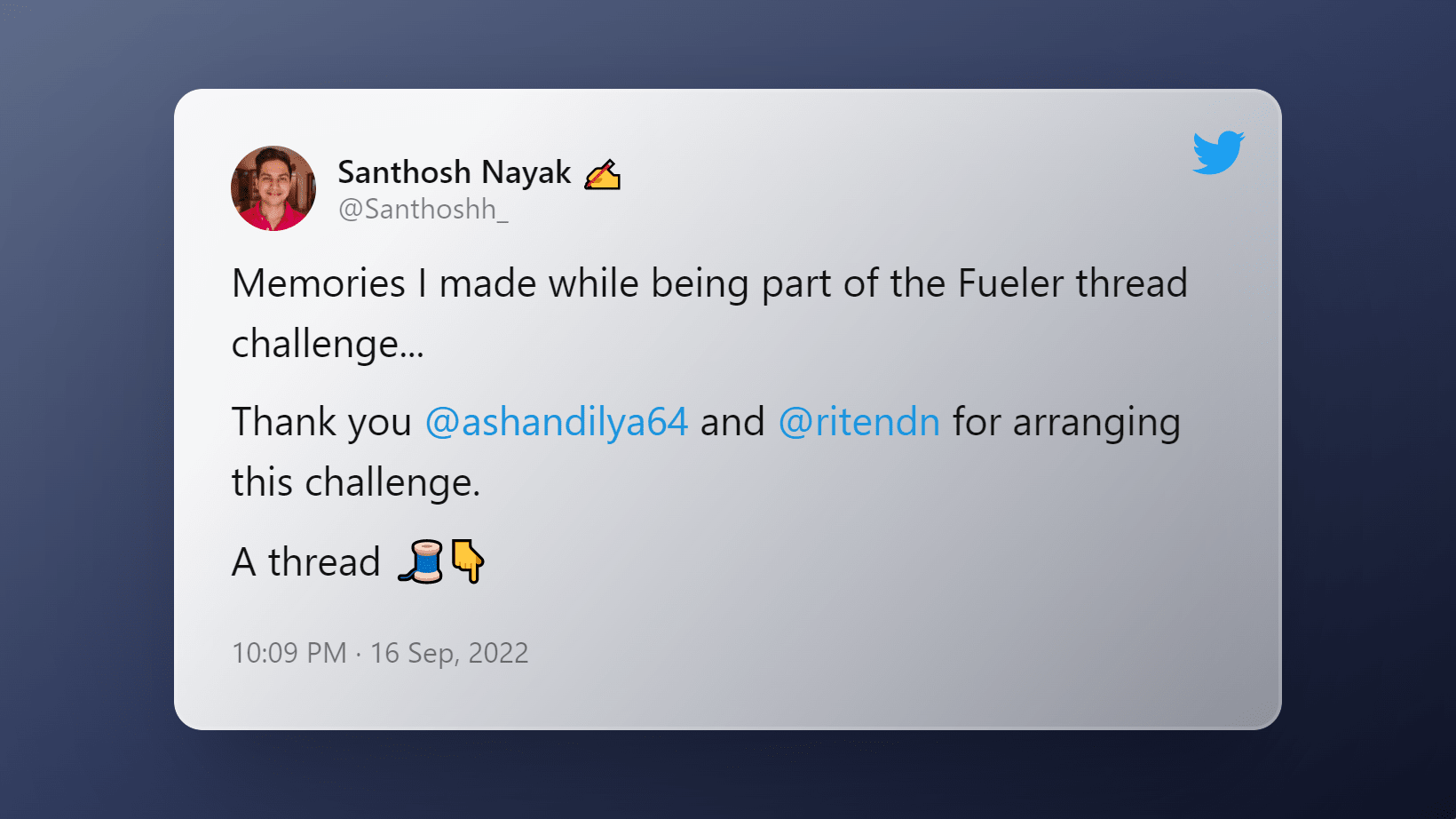Click the "for arranging" text

pyautogui.click(x=1066, y=422)
